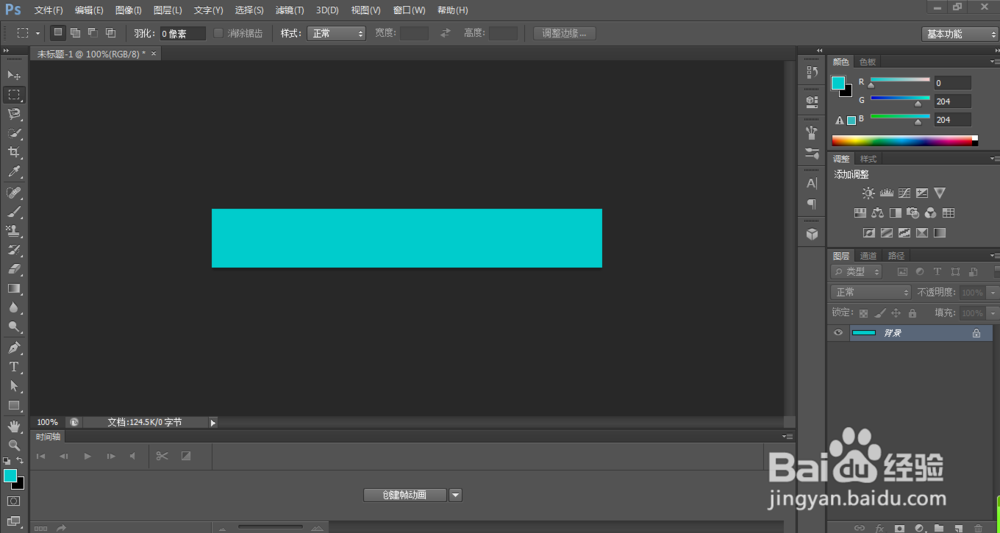
Task: Add an Exposure adjustment
Action: [922, 193]
